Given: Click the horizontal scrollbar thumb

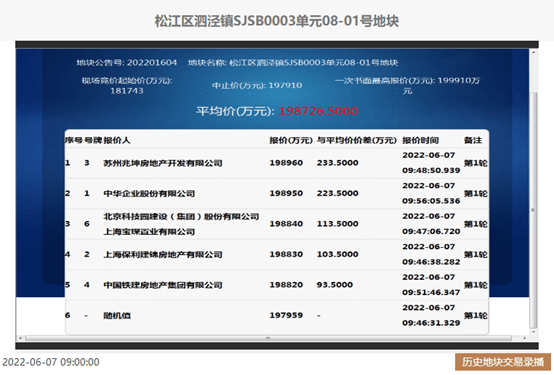Looking at the screenshot, I should (269, 338).
